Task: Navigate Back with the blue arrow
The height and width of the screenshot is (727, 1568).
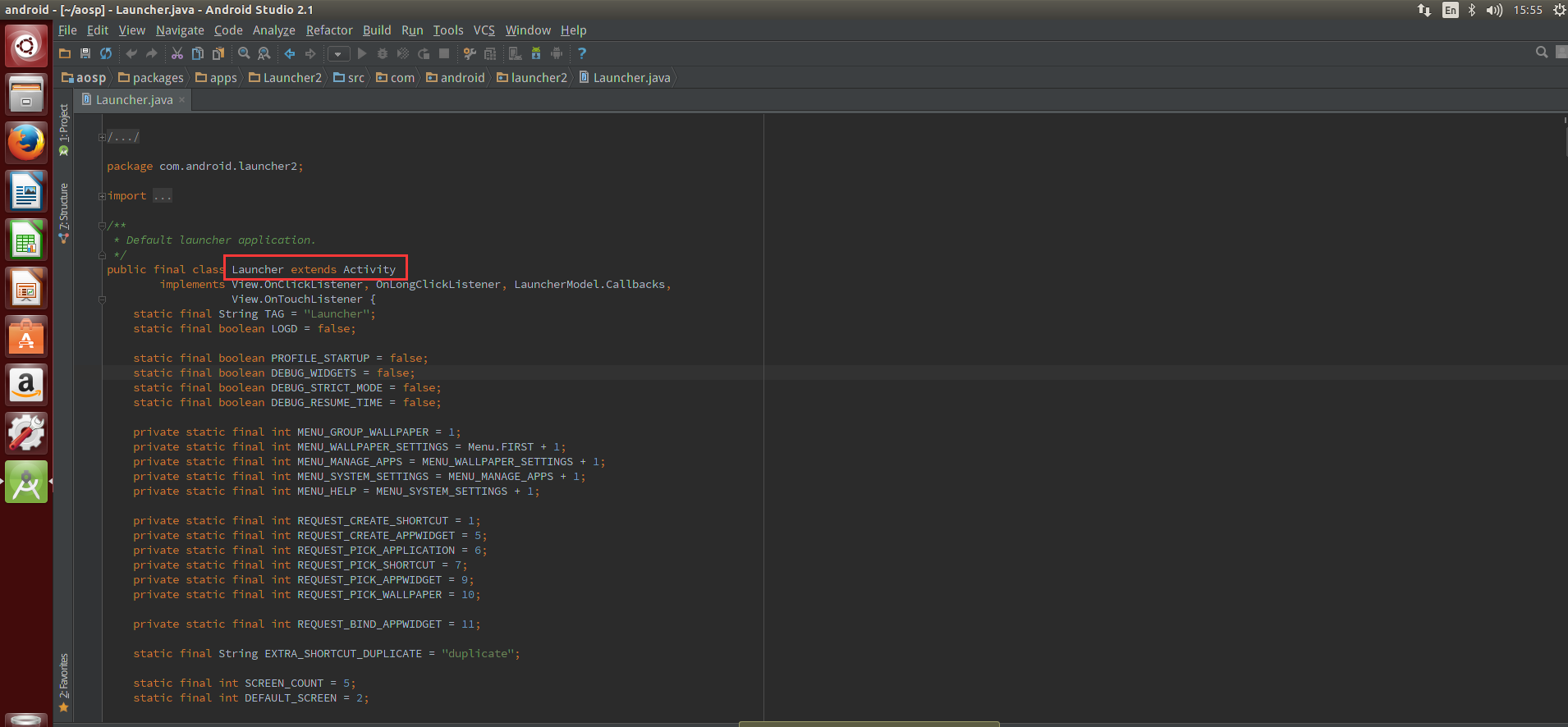Action: point(290,53)
